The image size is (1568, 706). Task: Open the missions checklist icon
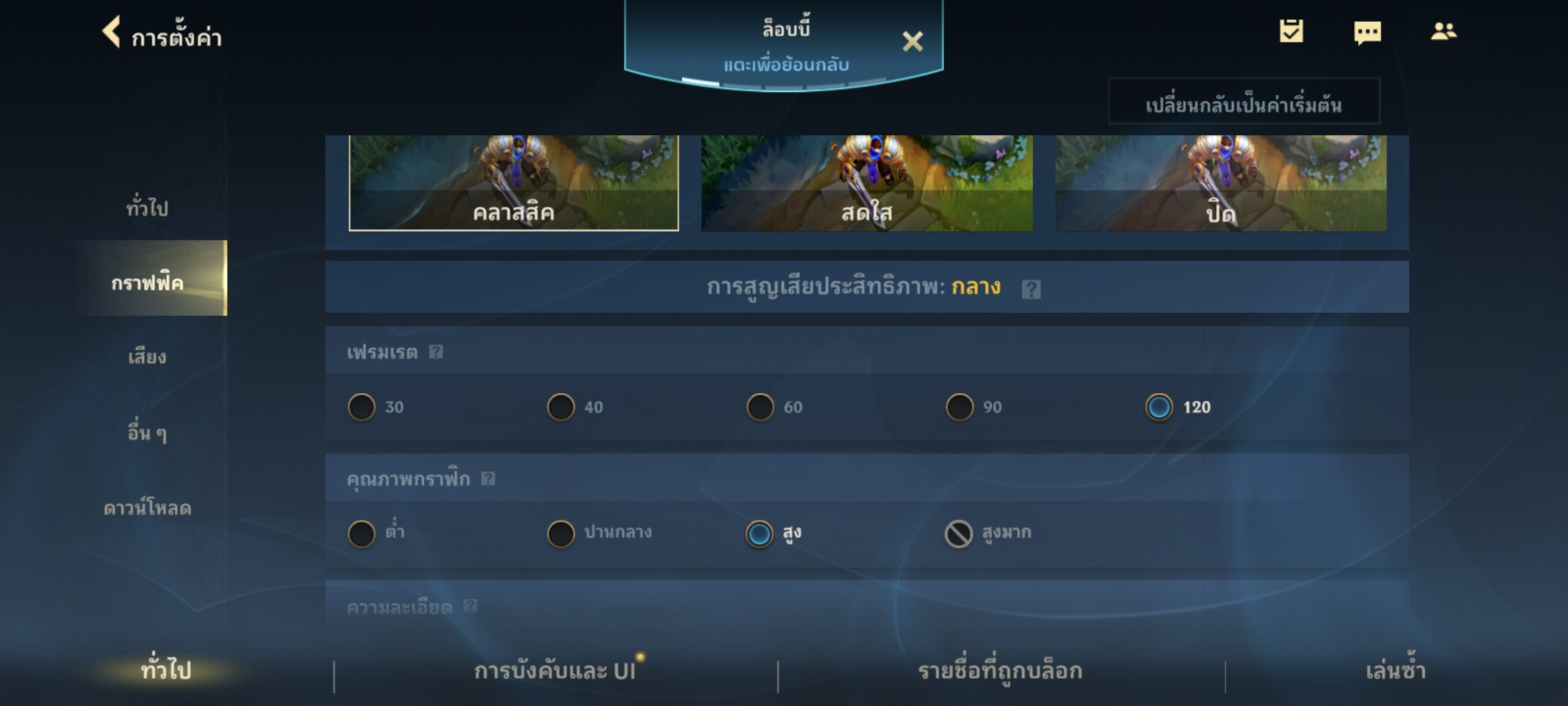[1291, 31]
